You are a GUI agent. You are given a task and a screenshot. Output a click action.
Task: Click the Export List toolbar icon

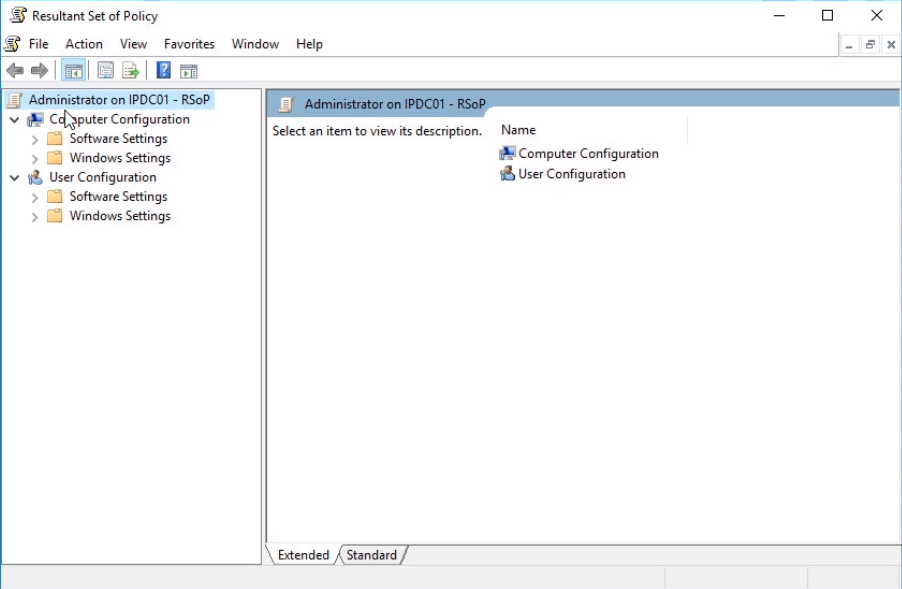click(130, 70)
